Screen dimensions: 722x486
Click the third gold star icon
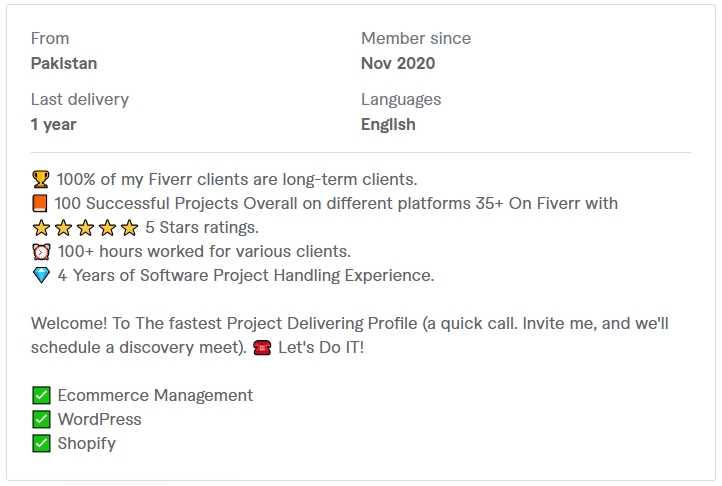pos(85,228)
